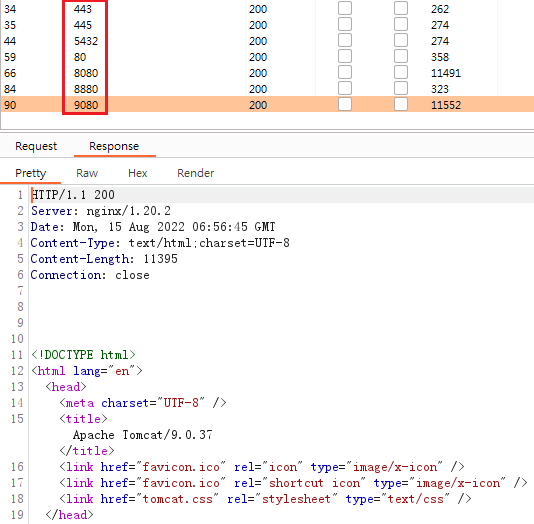
Task: Select payload cell 8880
Action: (x=86, y=89)
